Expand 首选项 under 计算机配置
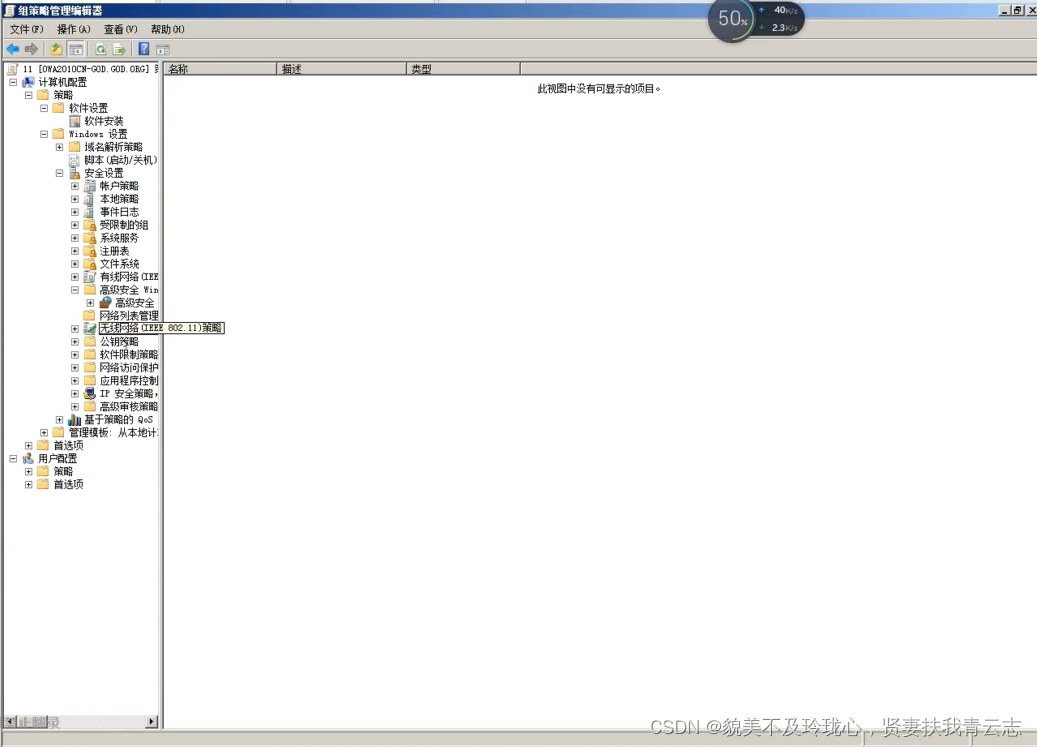Screen dimensions: 1037x747 [x=28, y=446]
